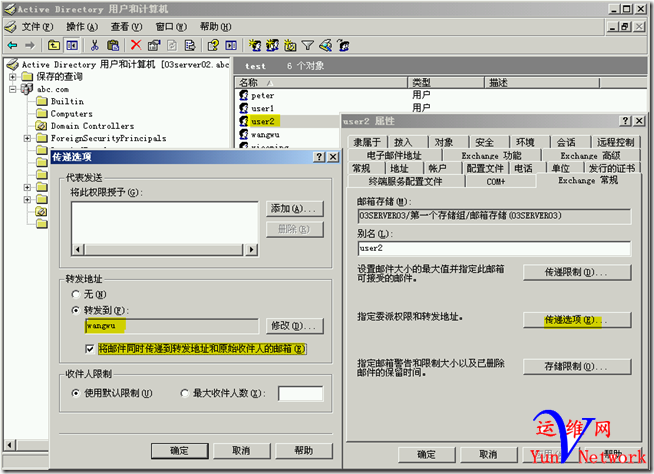Image resolution: width=654 pixels, height=474 pixels.
Task: Click the Export list toolbar icon
Action: (x=190, y=45)
